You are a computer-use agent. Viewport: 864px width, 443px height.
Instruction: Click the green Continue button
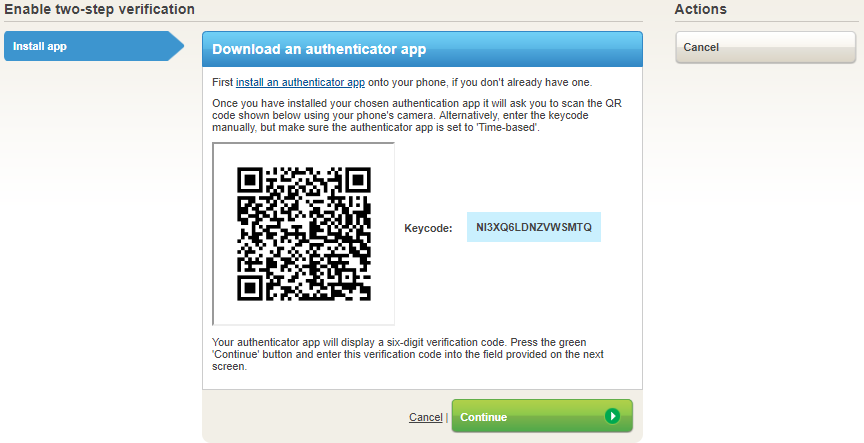point(542,416)
